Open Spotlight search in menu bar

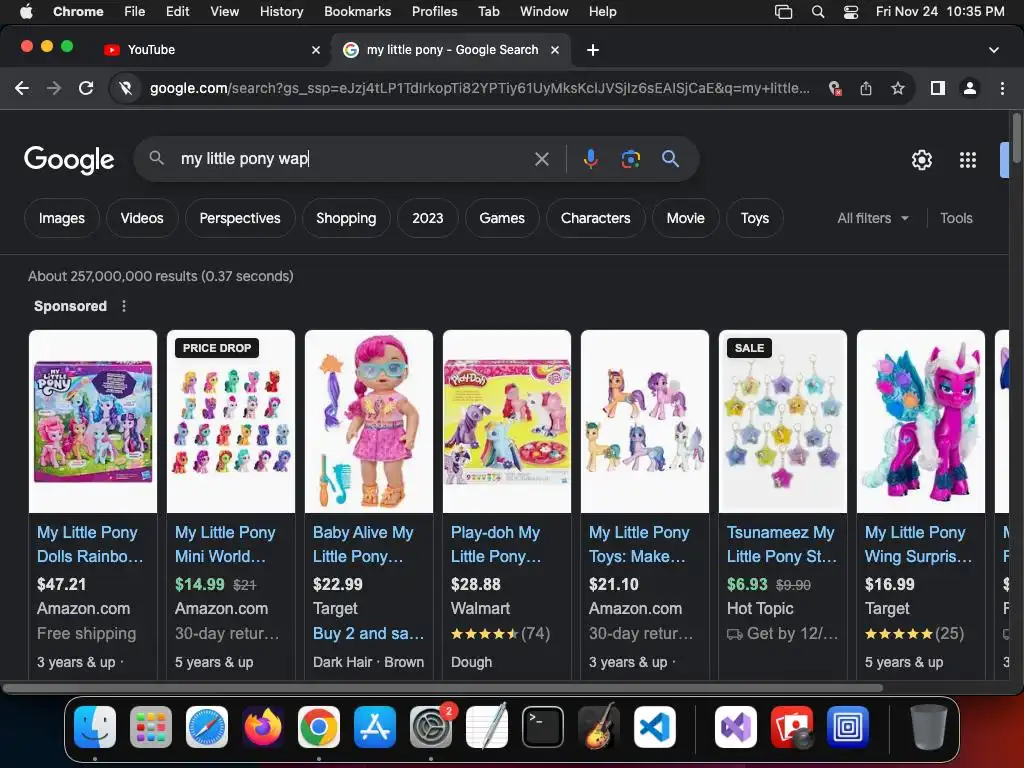818,12
